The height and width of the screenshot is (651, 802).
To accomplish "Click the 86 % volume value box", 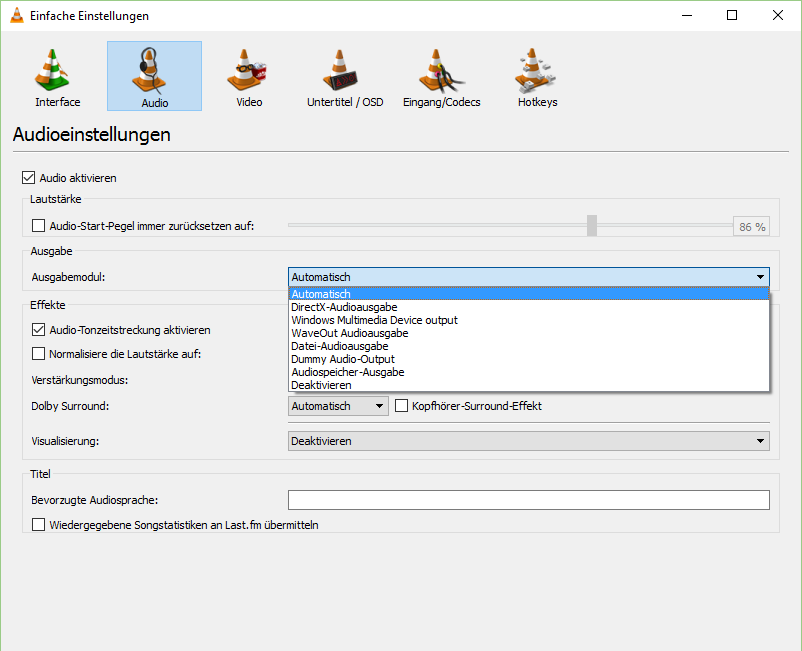I will (751, 227).
